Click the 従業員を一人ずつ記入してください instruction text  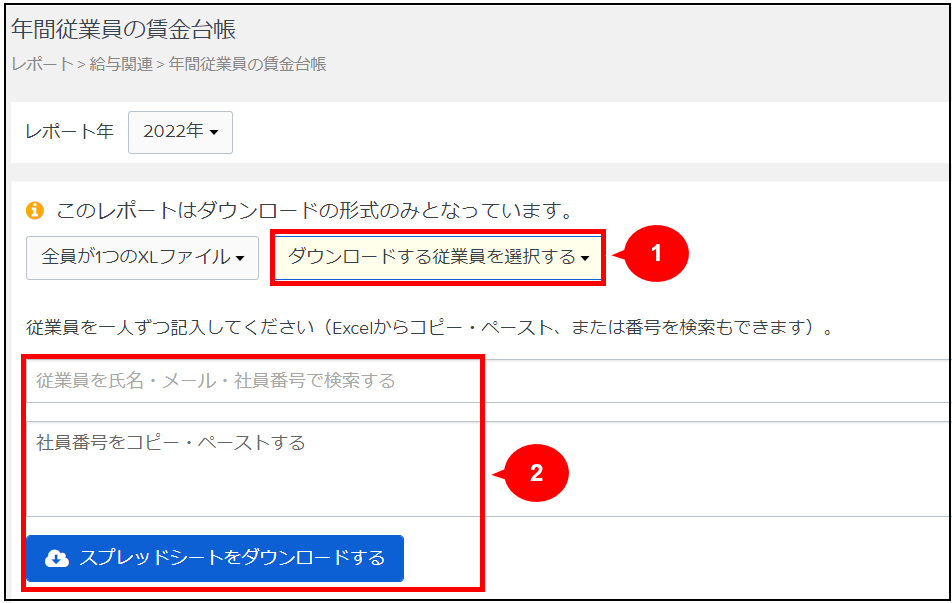tap(430, 327)
